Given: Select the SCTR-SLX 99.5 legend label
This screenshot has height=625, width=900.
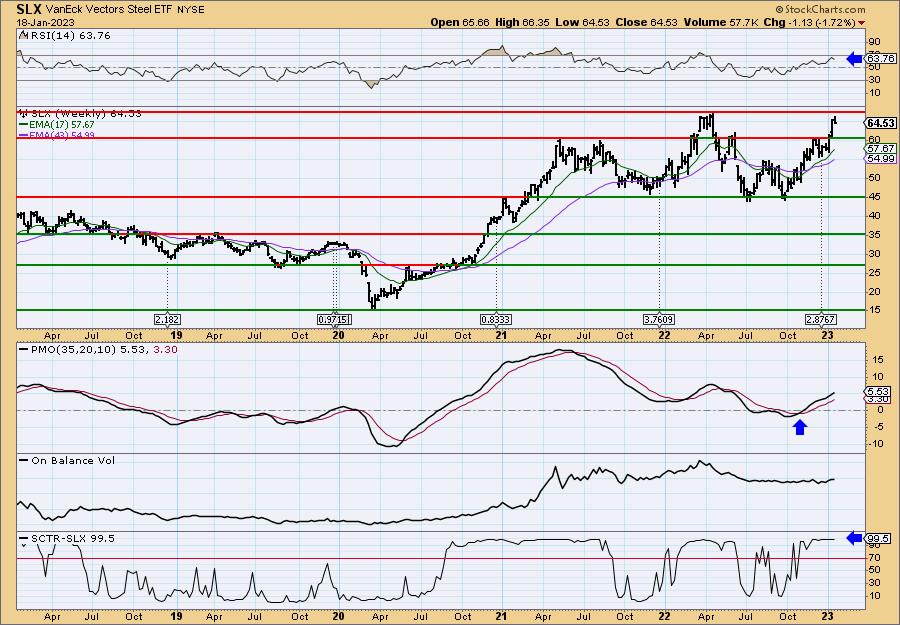Looking at the screenshot, I should pyautogui.click(x=67, y=538).
